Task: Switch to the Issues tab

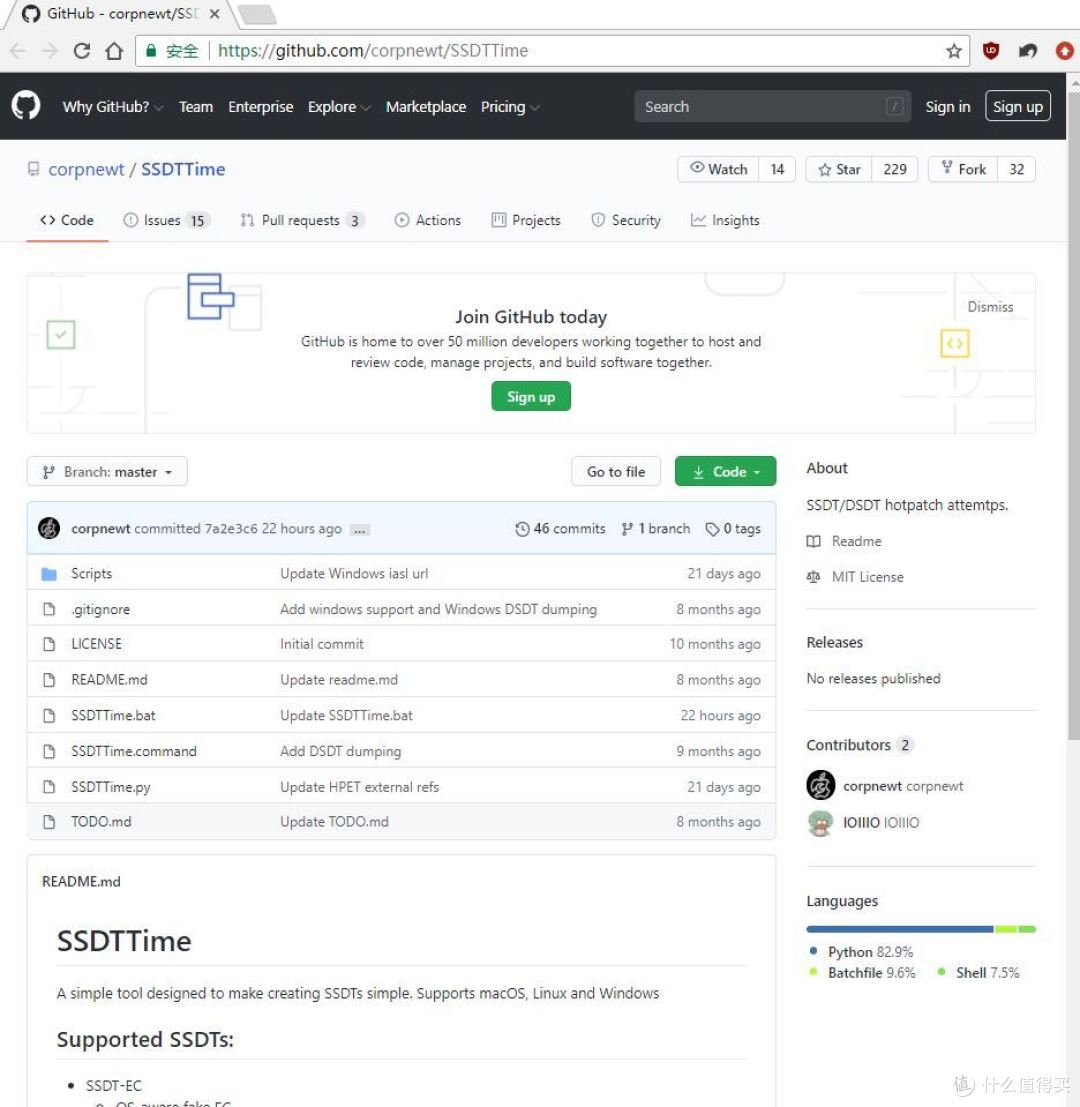Action: pyautogui.click(x=166, y=220)
